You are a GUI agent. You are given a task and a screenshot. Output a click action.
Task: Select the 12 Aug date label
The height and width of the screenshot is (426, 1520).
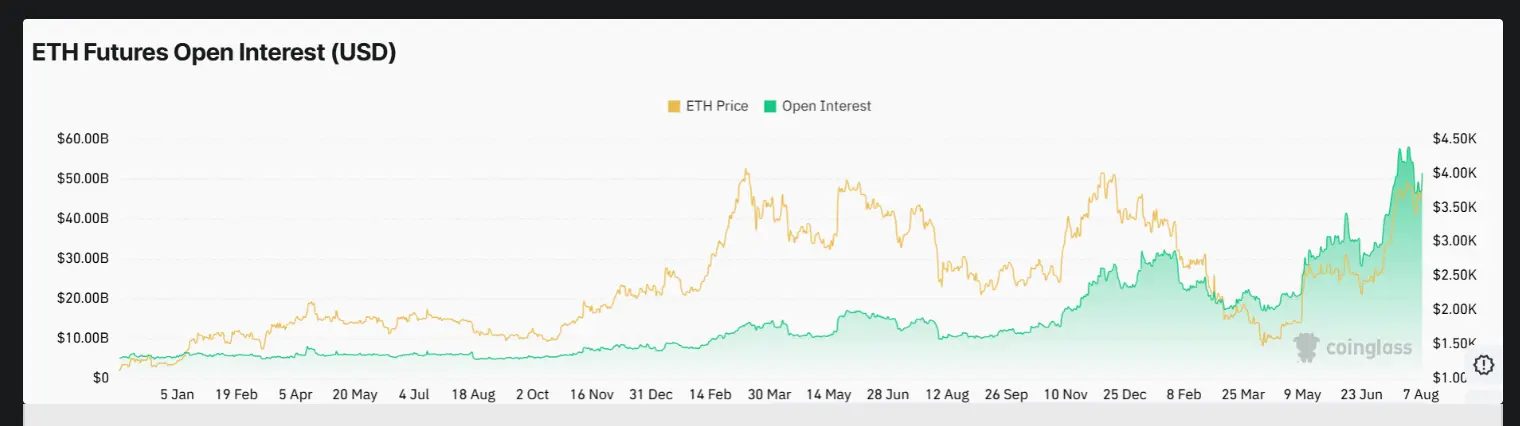pos(948,395)
